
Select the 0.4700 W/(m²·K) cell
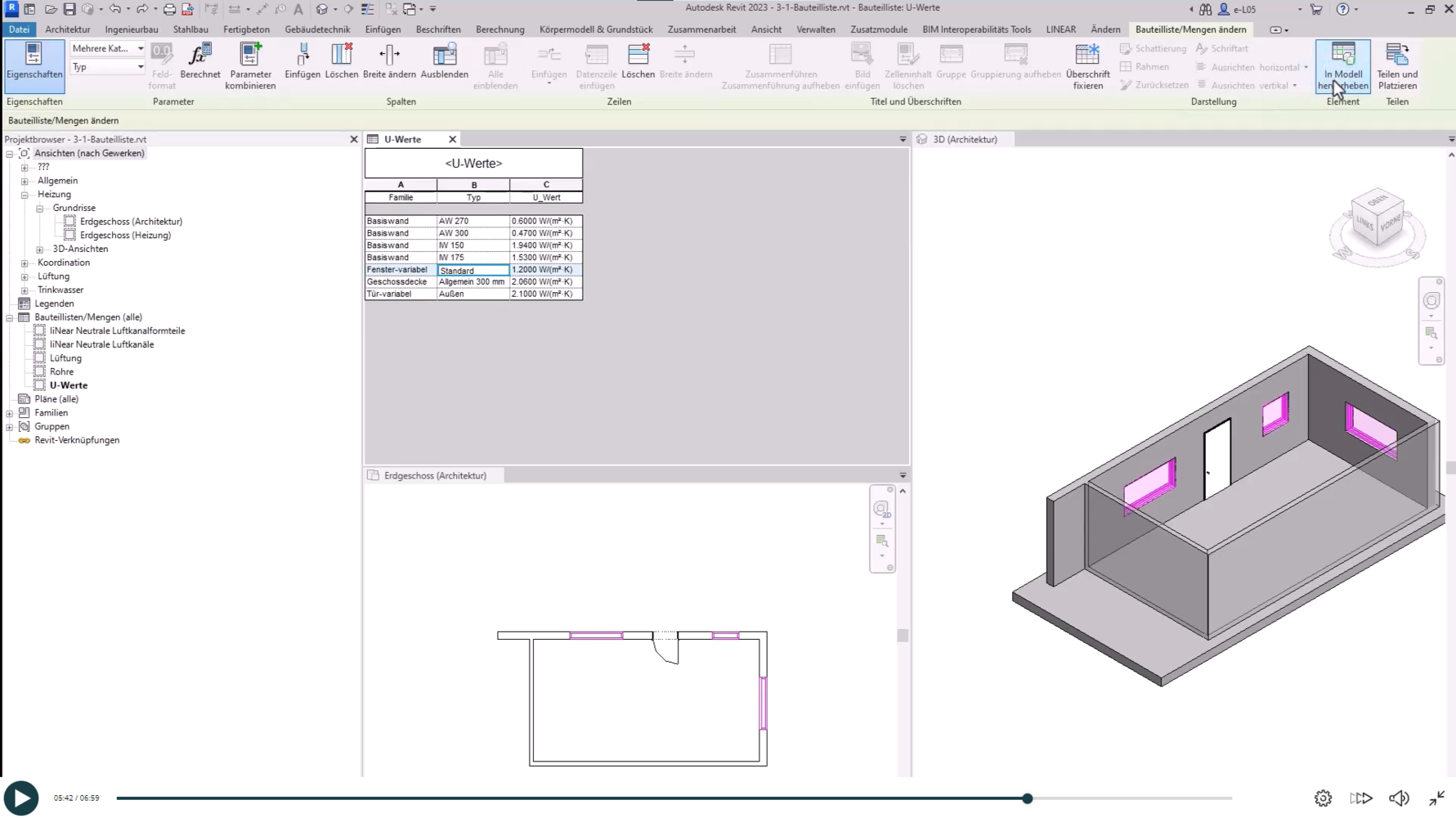point(545,233)
